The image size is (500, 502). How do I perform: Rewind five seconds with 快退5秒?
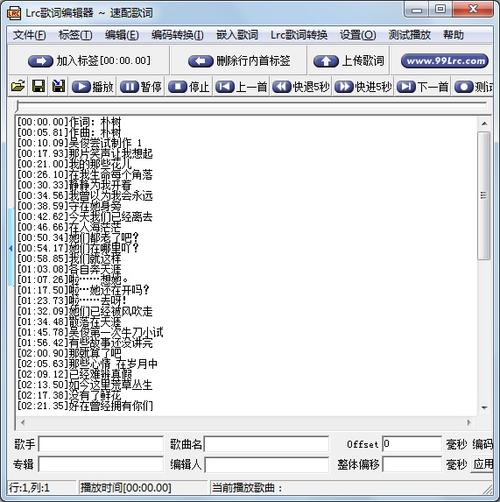point(301,87)
